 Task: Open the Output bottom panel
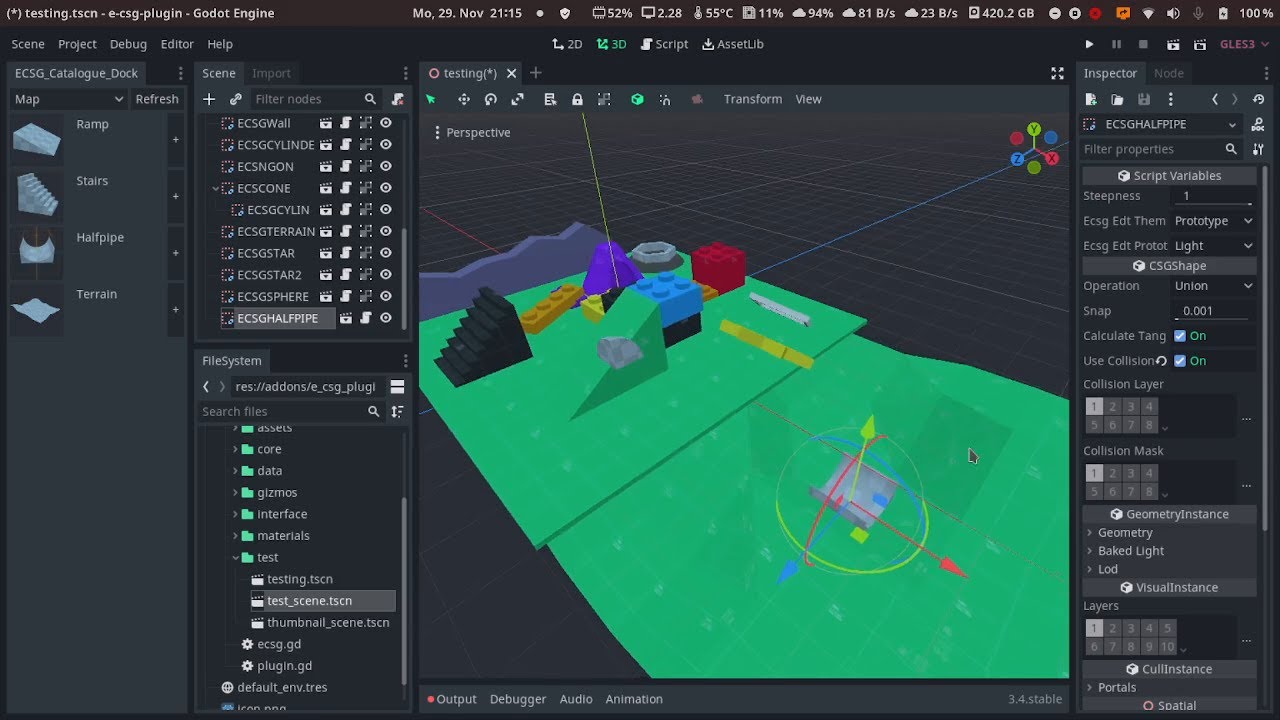[452, 699]
